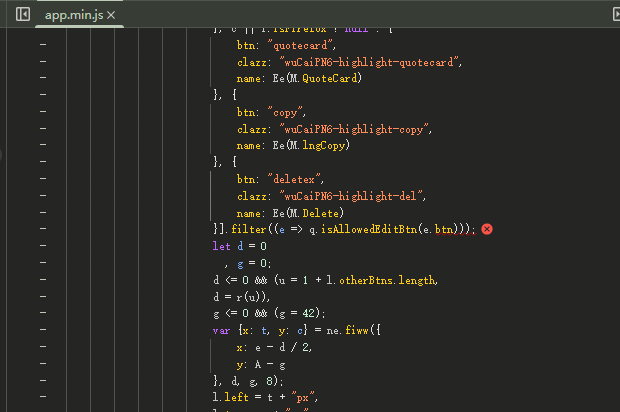Screen dimensions: 620x412
Task: Click the "wuCaiPN6-highlight-del" string
Action: 353,196
